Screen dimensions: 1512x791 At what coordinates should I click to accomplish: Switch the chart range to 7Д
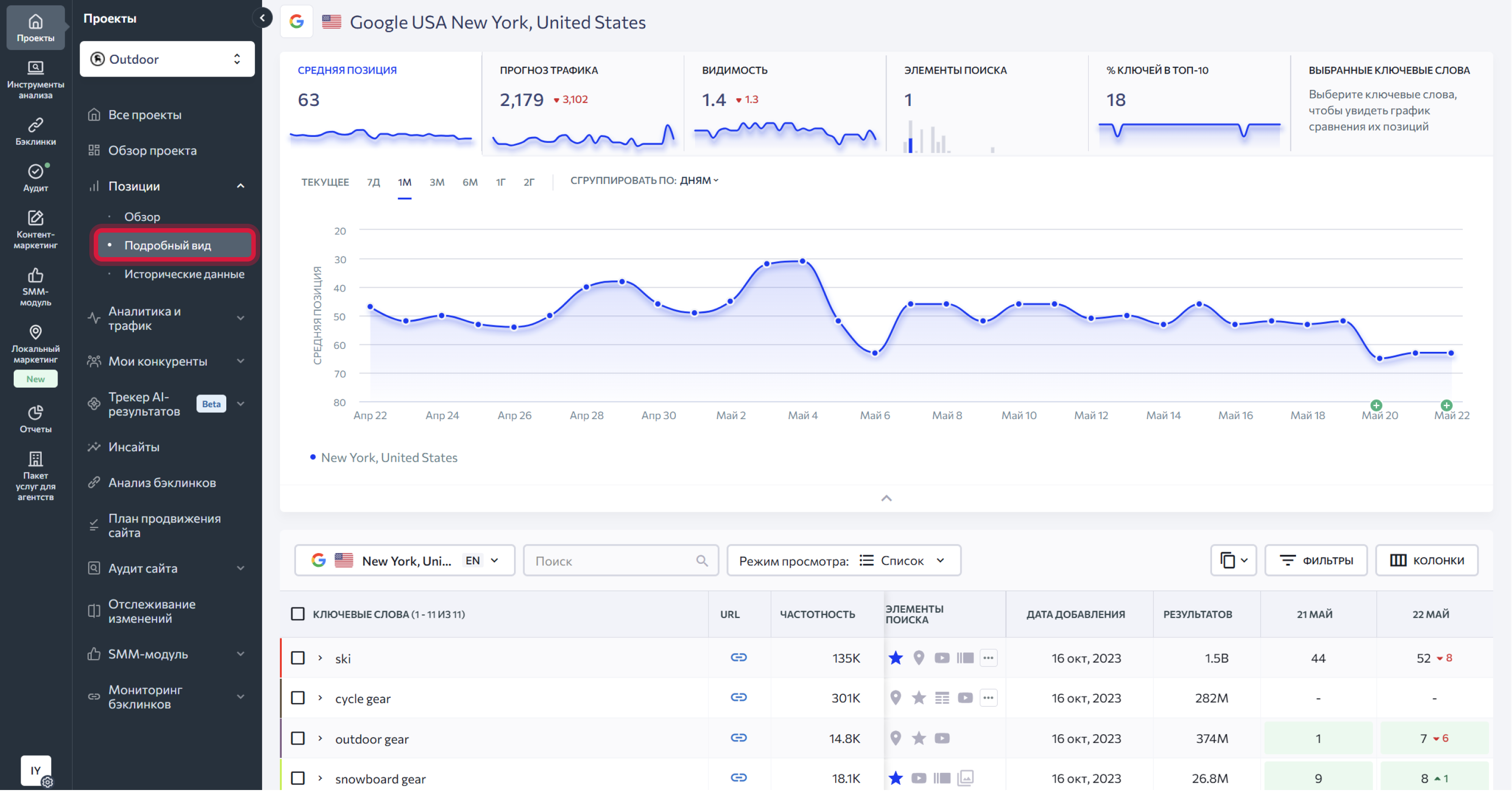(x=373, y=182)
